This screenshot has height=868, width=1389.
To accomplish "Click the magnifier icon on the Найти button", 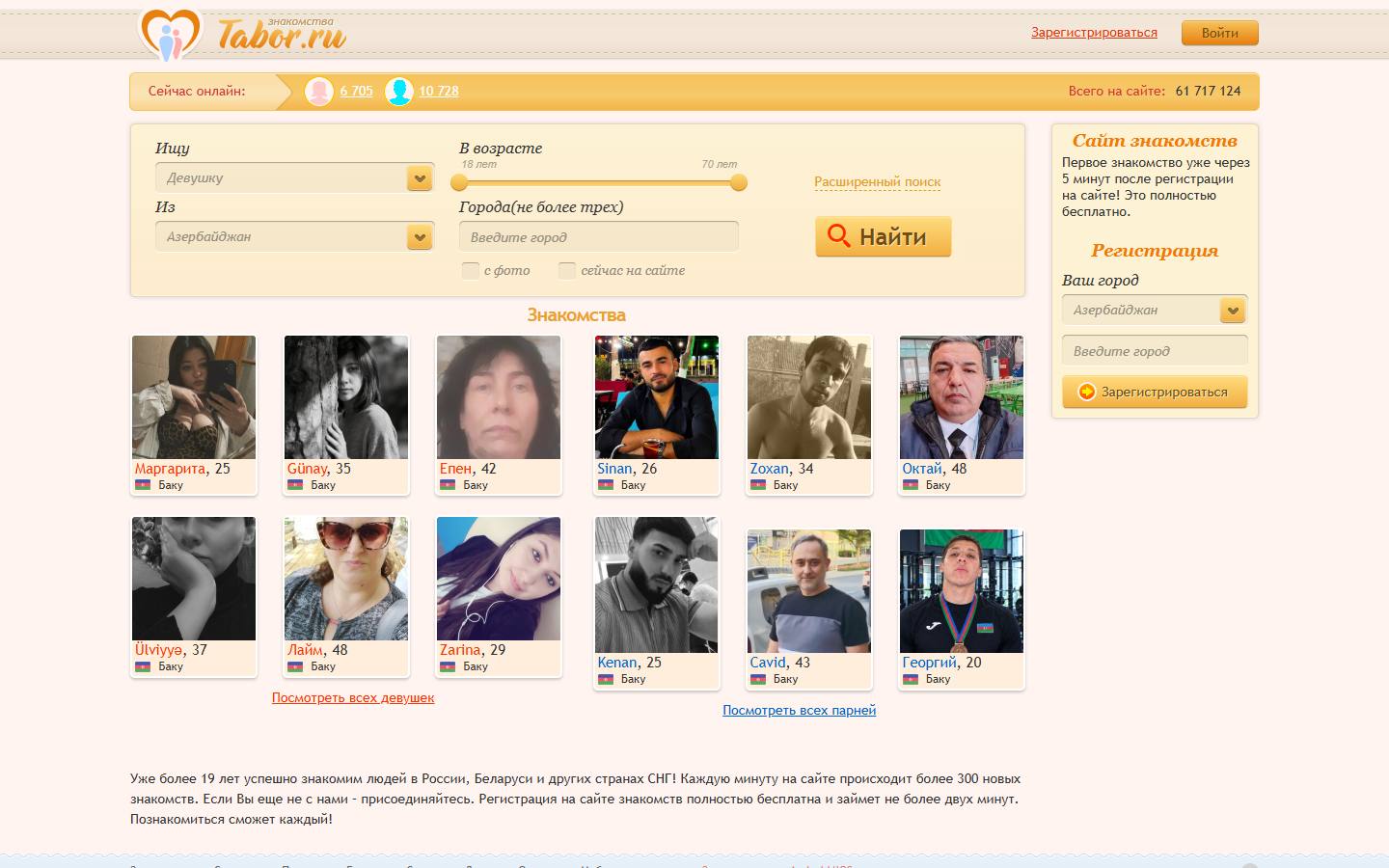I will coord(839,236).
